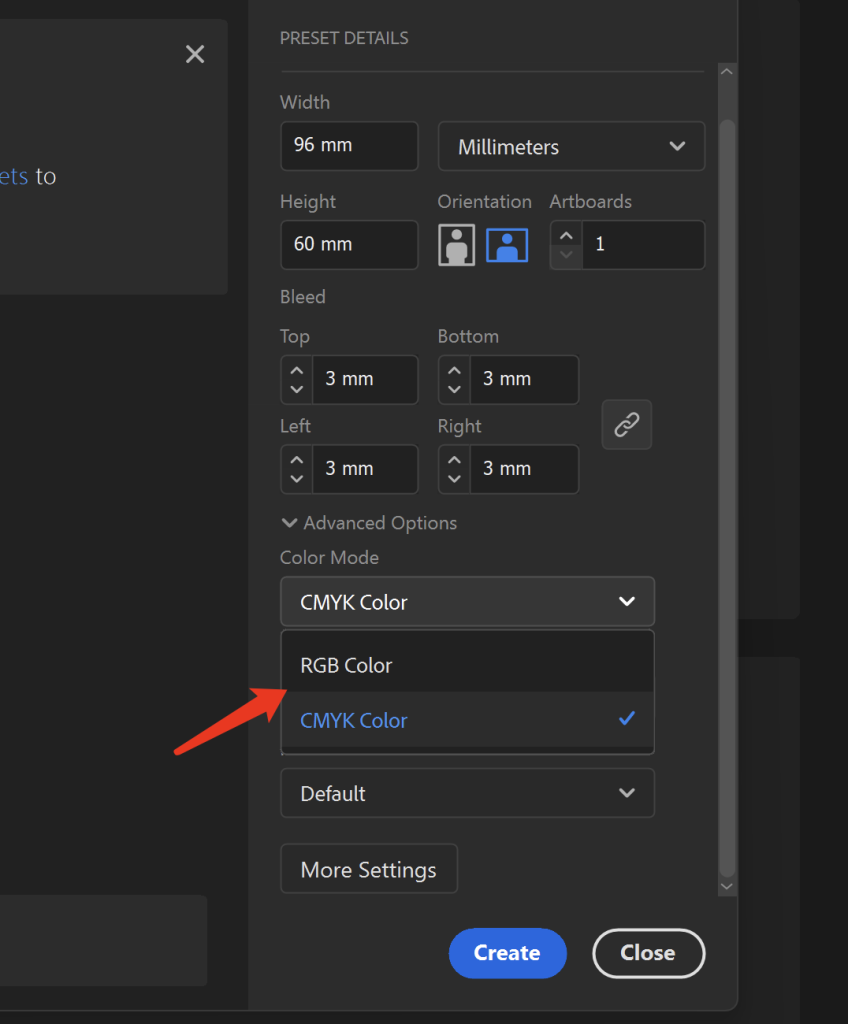The image size is (848, 1024).
Task: Decrease the Bottom bleed value
Action: pyautogui.click(x=455, y=389)
